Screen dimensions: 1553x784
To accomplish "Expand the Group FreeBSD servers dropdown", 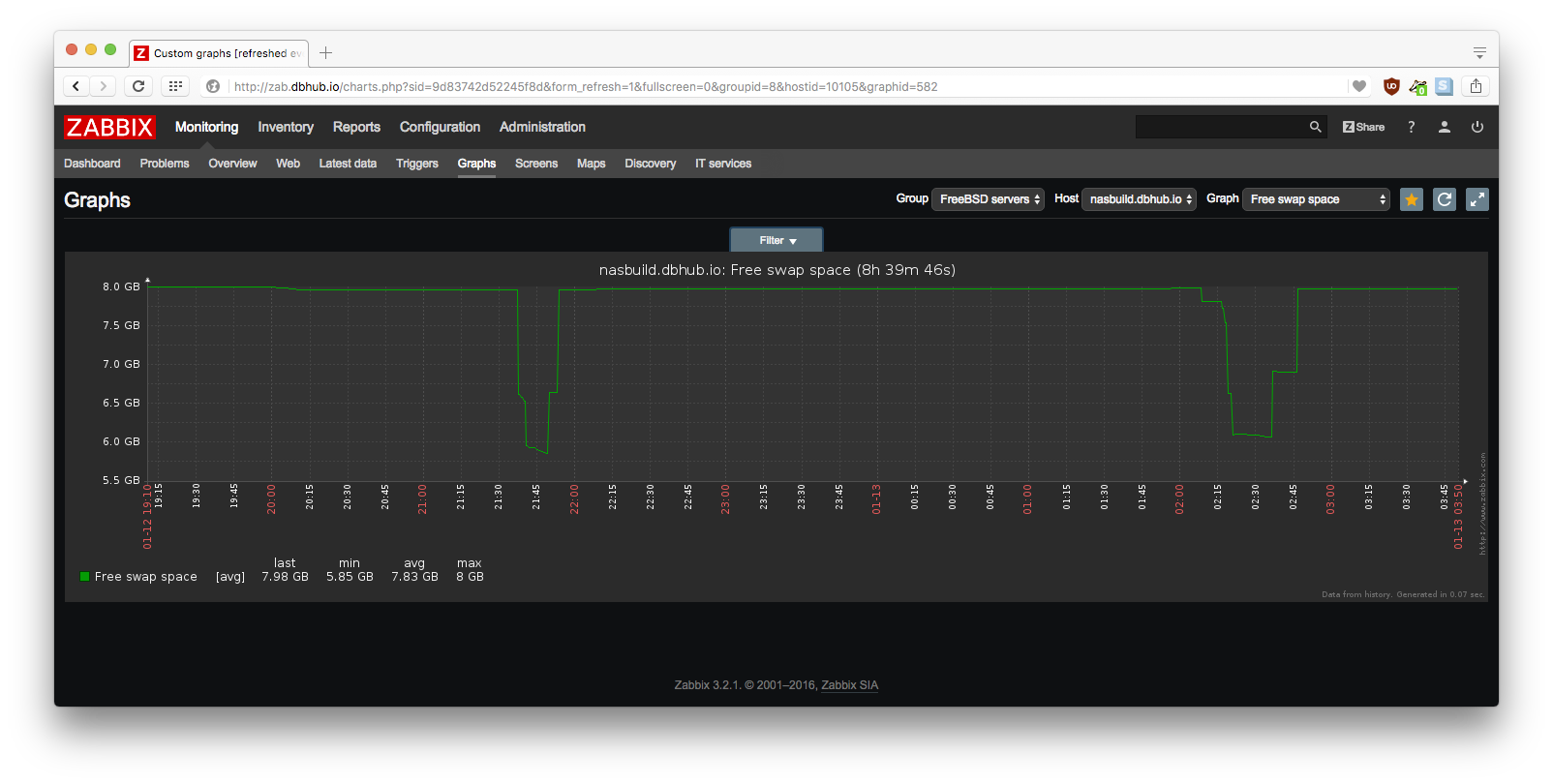I will click(x=988, y=199).
